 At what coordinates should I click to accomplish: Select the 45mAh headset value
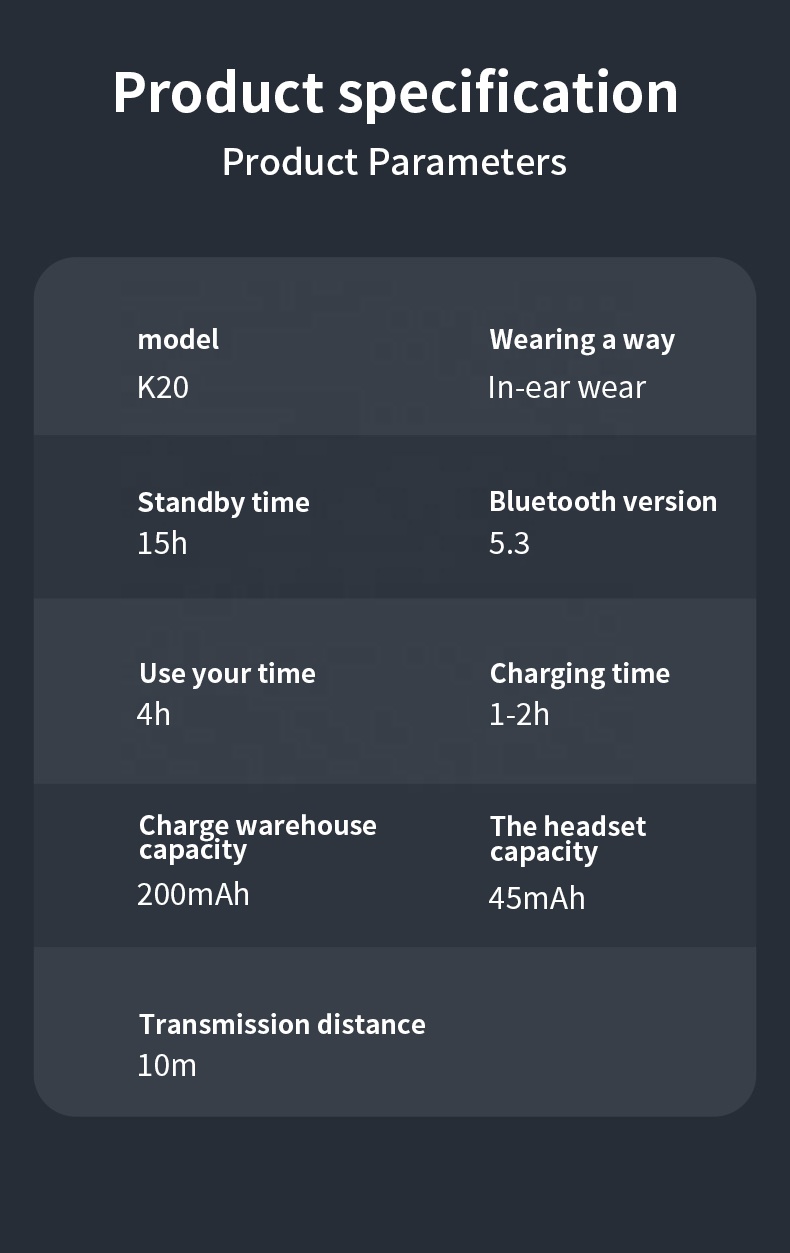[x=536, y=898]
